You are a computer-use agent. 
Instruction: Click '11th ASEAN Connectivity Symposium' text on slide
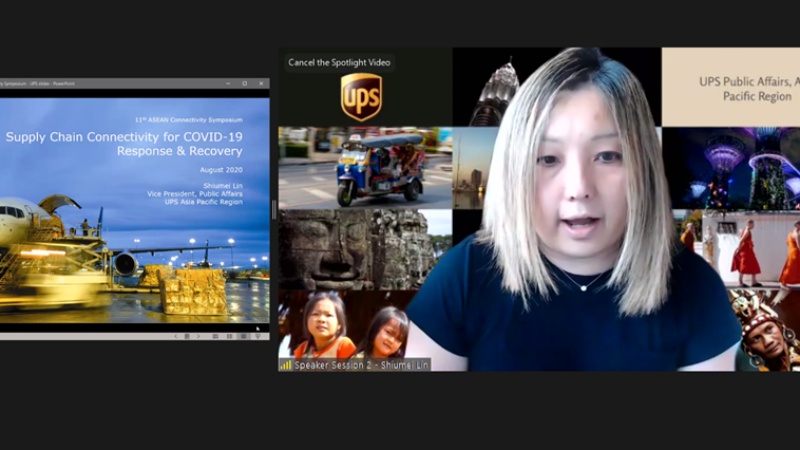[189, 120]
